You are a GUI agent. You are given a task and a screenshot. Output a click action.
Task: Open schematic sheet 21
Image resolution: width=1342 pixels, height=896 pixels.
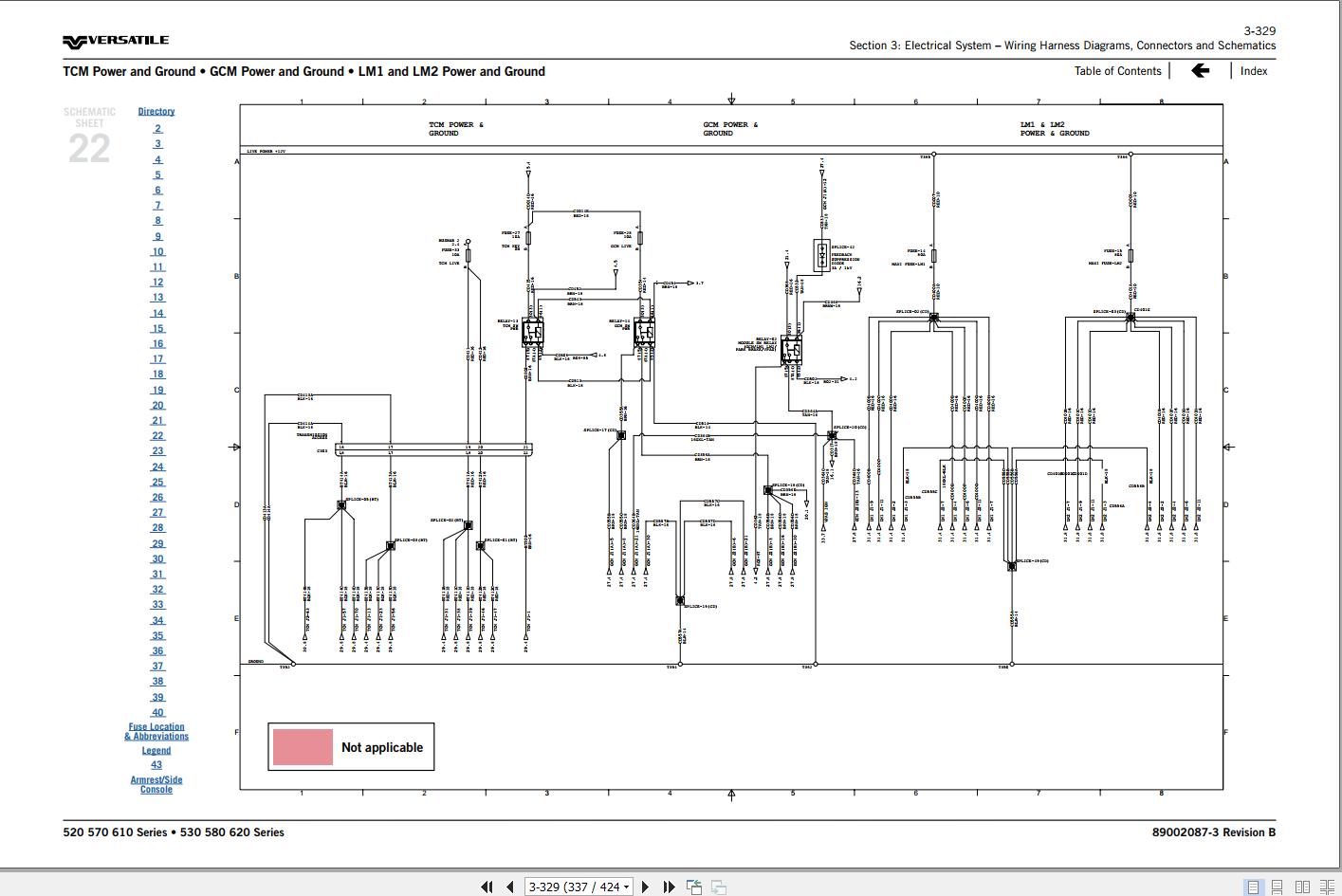[157, 420]
